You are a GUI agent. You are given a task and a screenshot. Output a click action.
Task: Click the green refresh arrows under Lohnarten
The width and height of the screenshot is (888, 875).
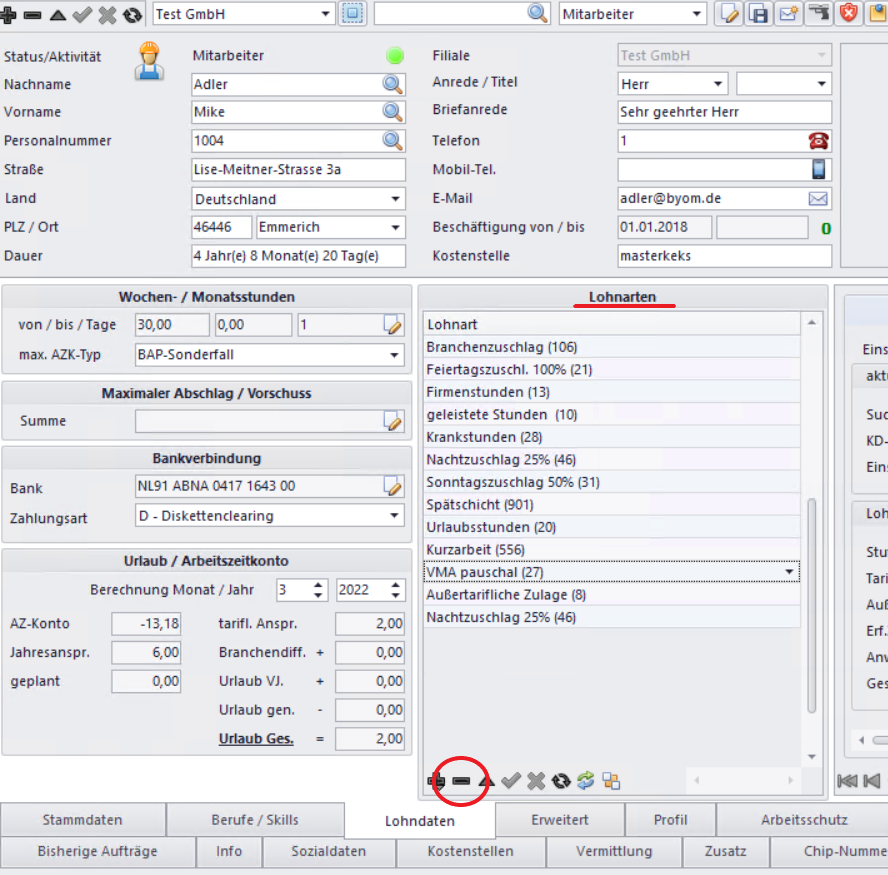click(x=585, y=781)
